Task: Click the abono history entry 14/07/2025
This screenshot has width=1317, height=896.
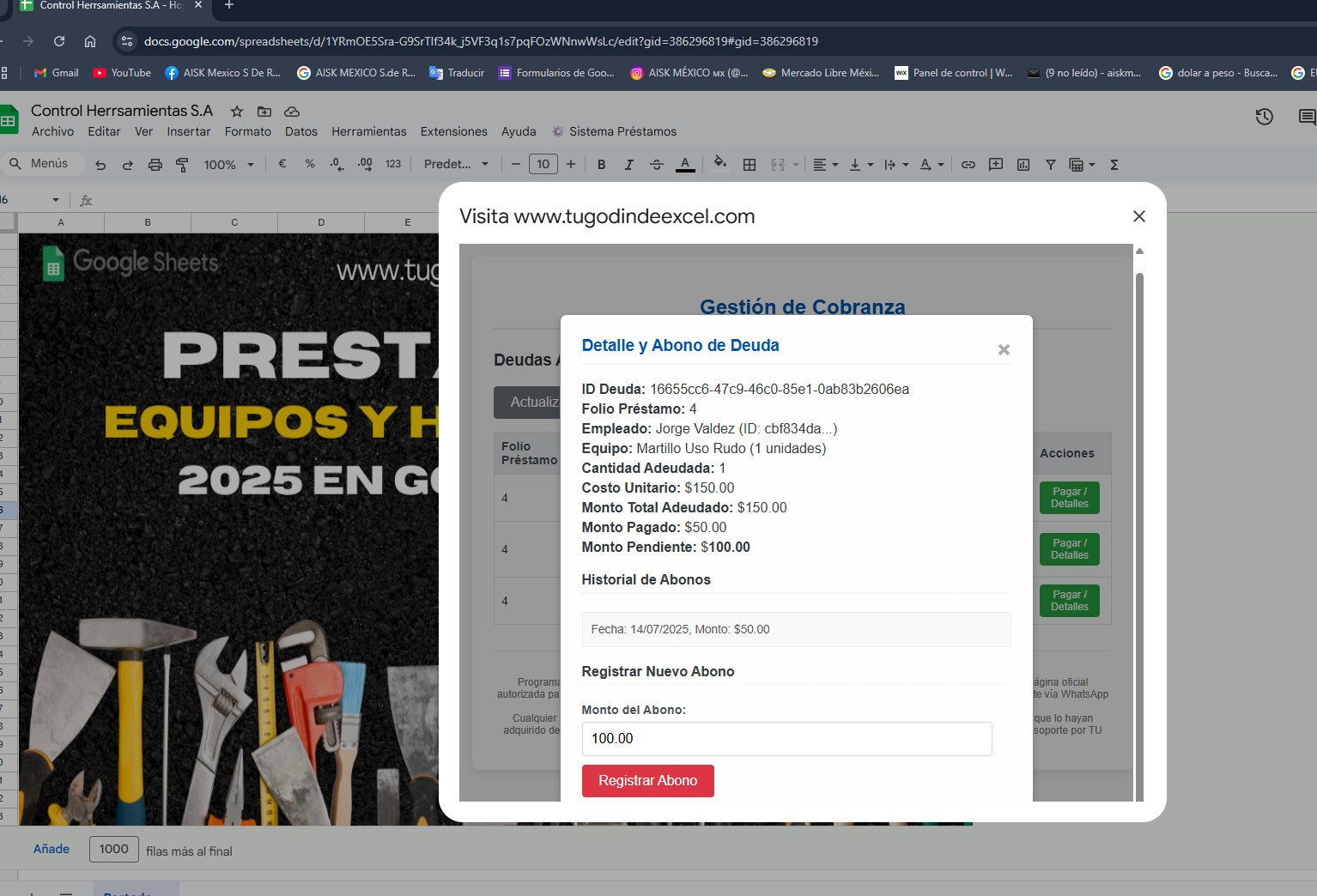Action: point(796,629)
